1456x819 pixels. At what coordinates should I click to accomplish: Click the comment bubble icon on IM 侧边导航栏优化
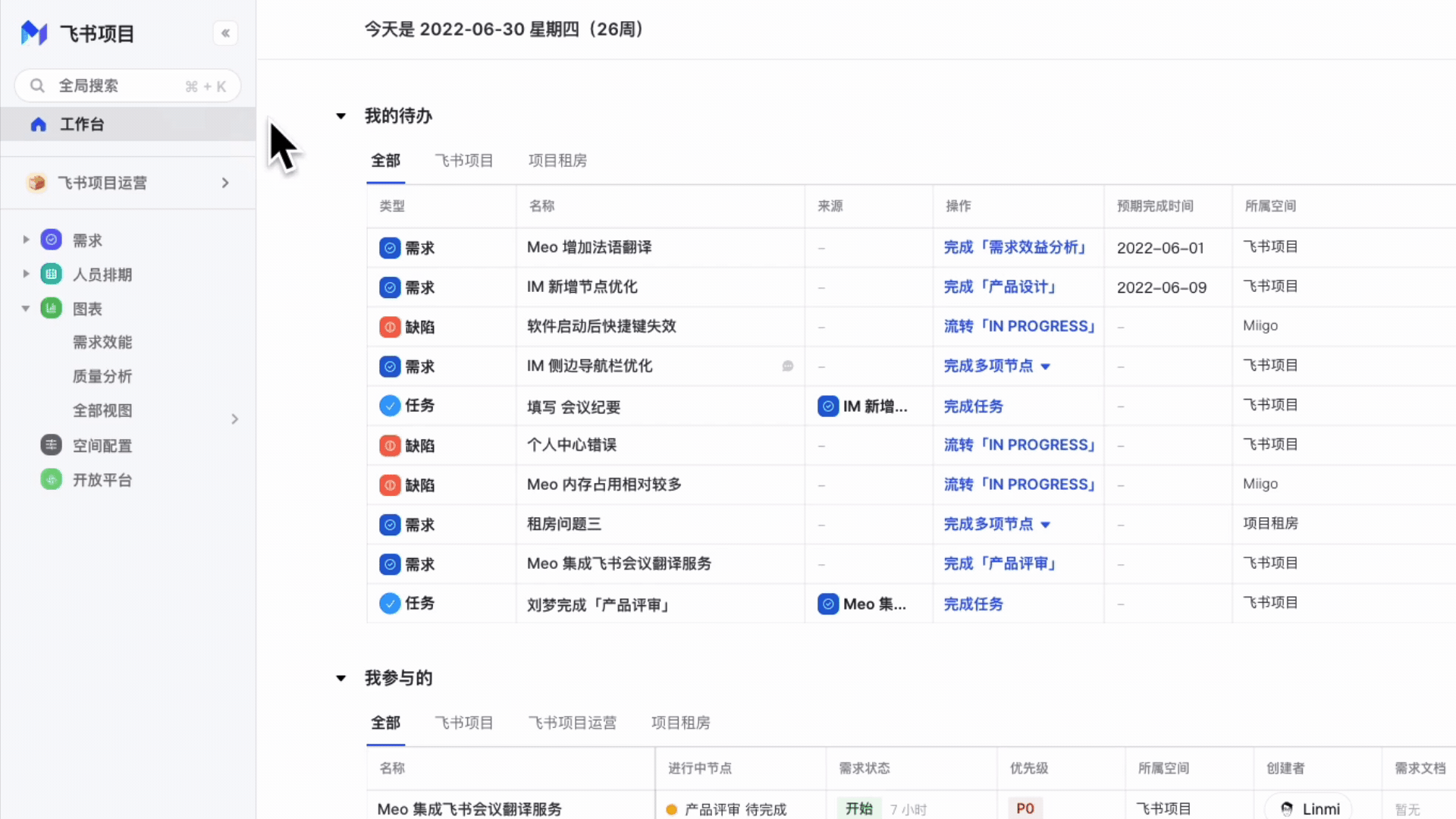coord(788,366)
